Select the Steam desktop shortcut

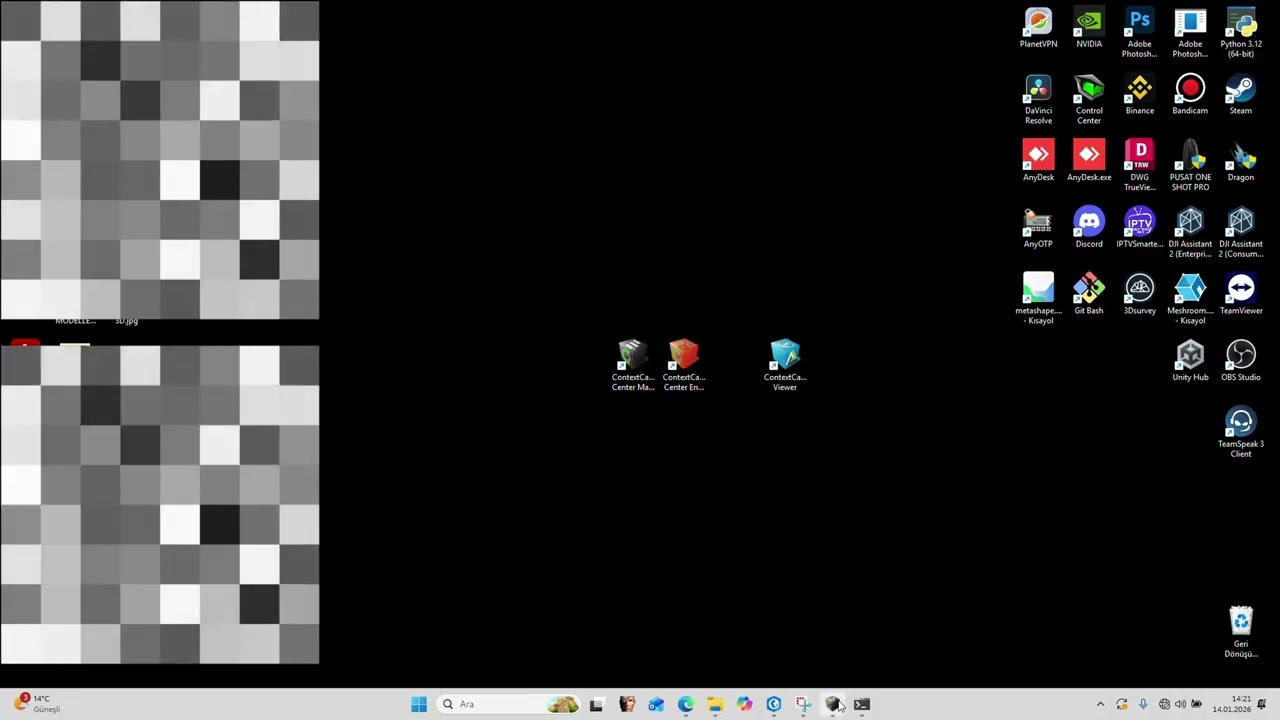1241,95
